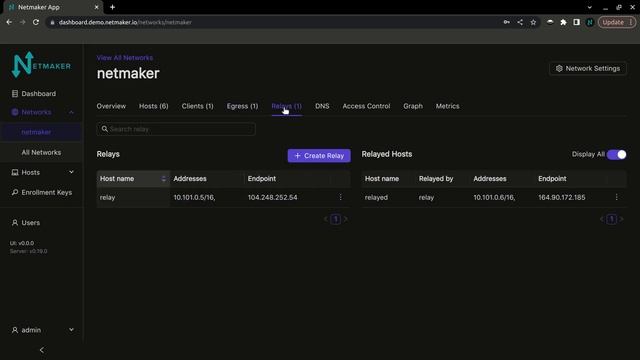This screenshot has height=360, width=640.
Task: Click the 10.101.0.5/16 address cell
Action: (x=194, y=198)
